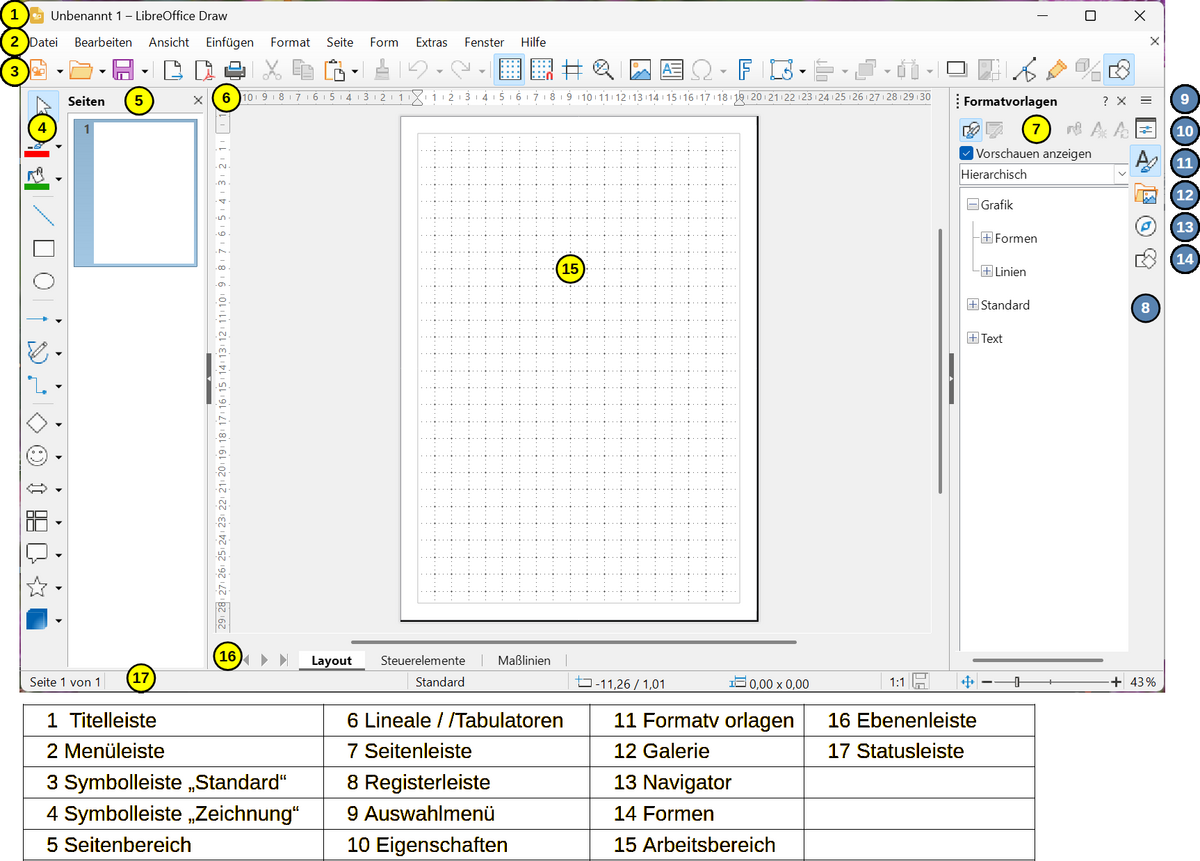This screenshot has height=861, width=1200.
Task: Open dropdown arrow beside Paste icon
Action: coord(354,71)
